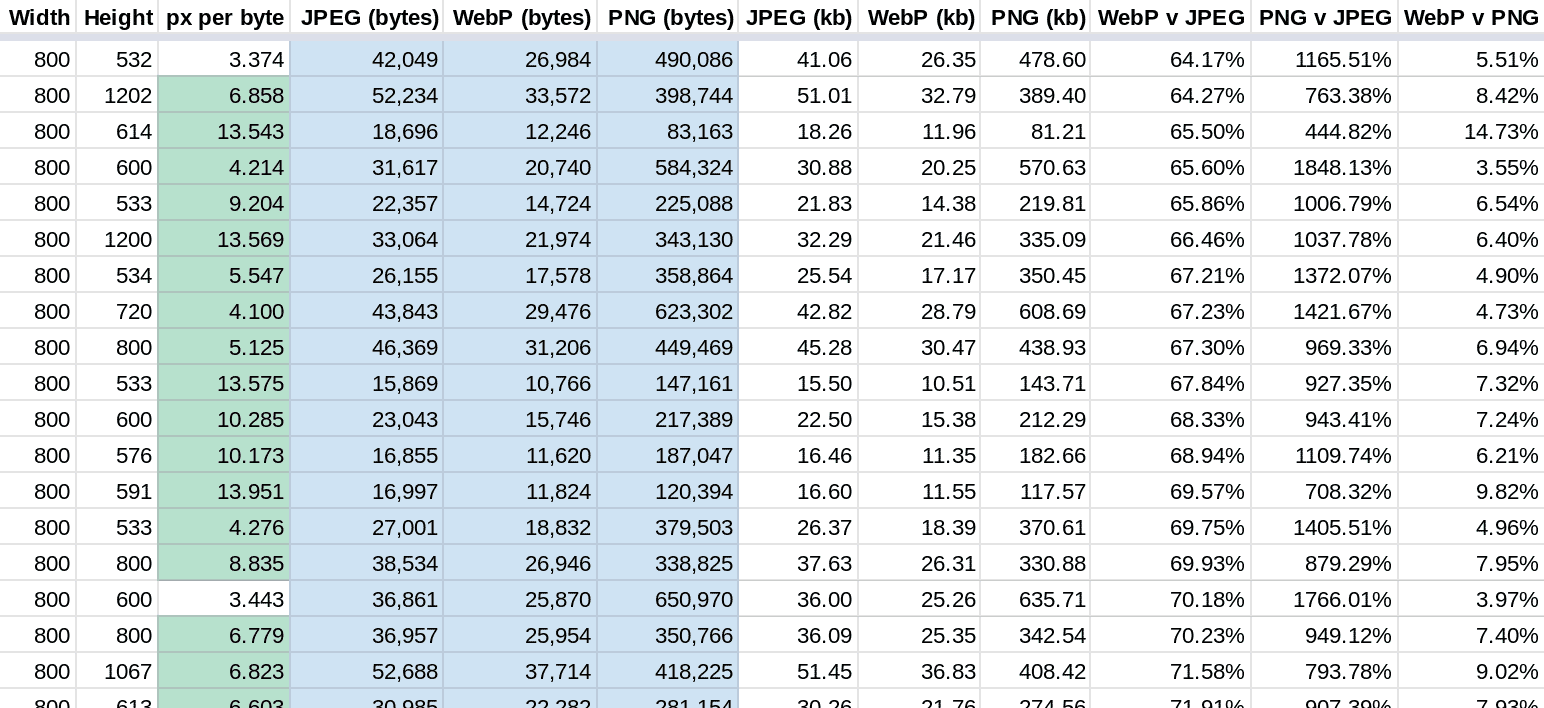Click the unshaded cell containing 3.443

(x=224, y=600)
